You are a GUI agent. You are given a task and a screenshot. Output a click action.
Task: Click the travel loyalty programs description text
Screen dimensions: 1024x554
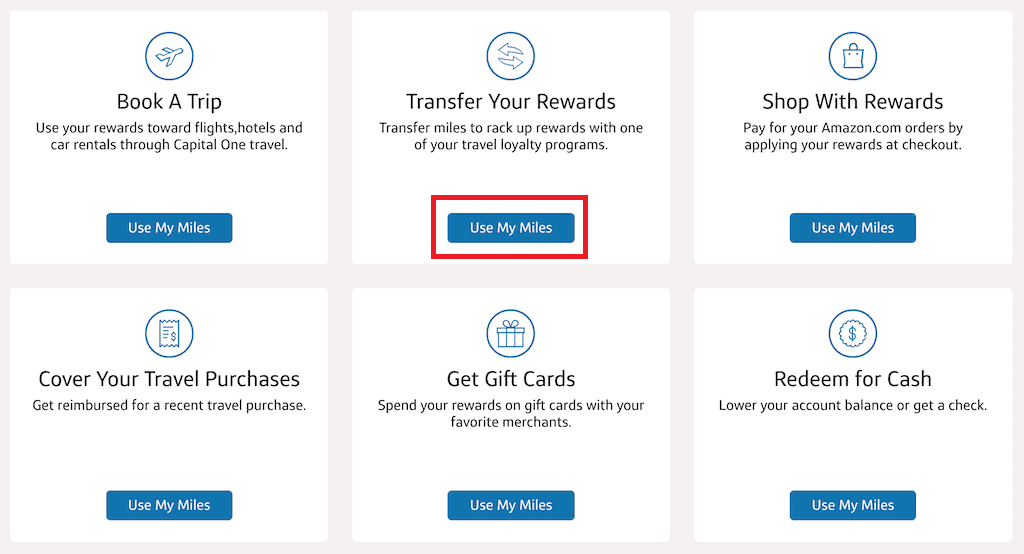pyautogui.click(x=511, y=137)
